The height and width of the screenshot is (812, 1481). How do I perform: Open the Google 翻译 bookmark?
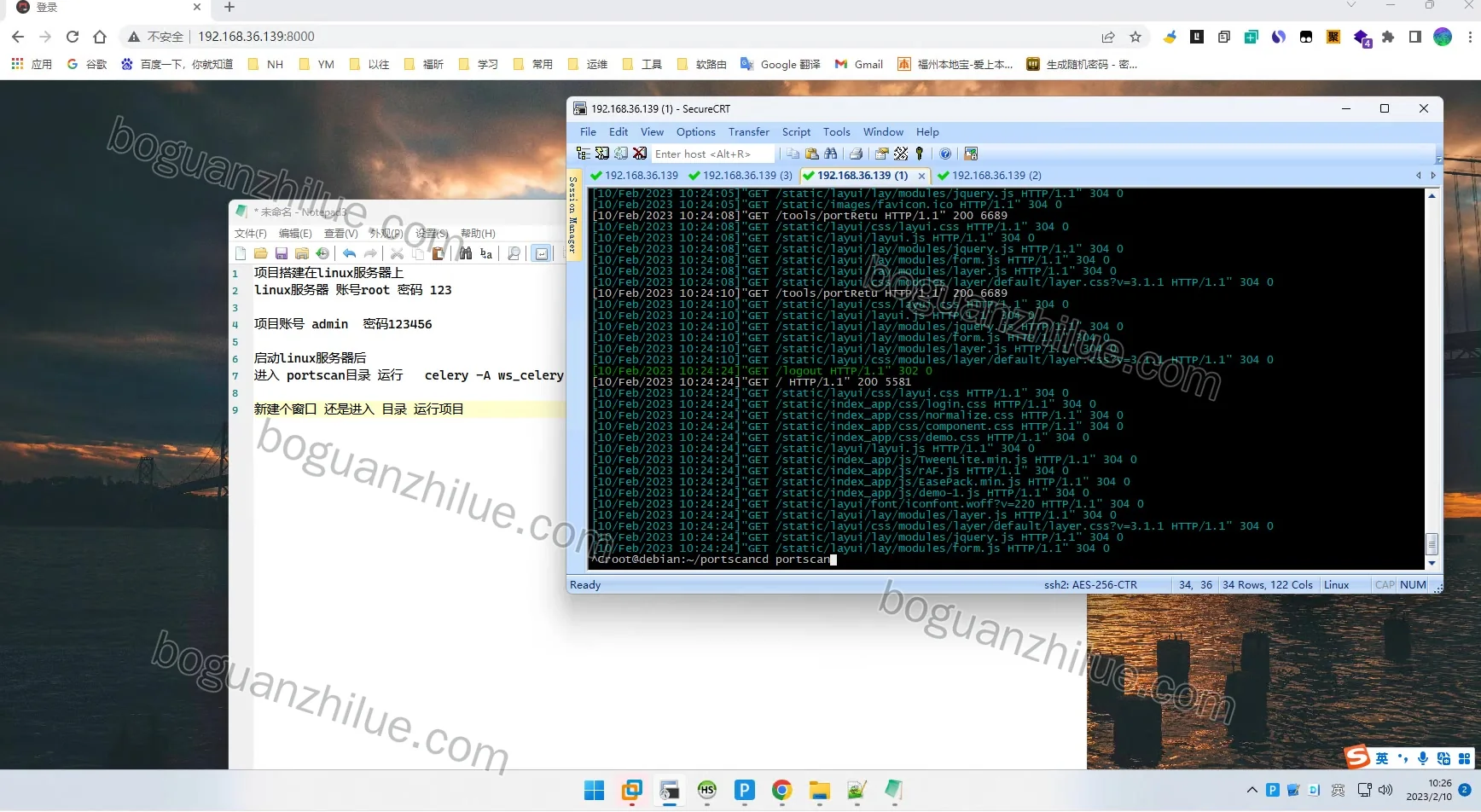pos(780,64)
